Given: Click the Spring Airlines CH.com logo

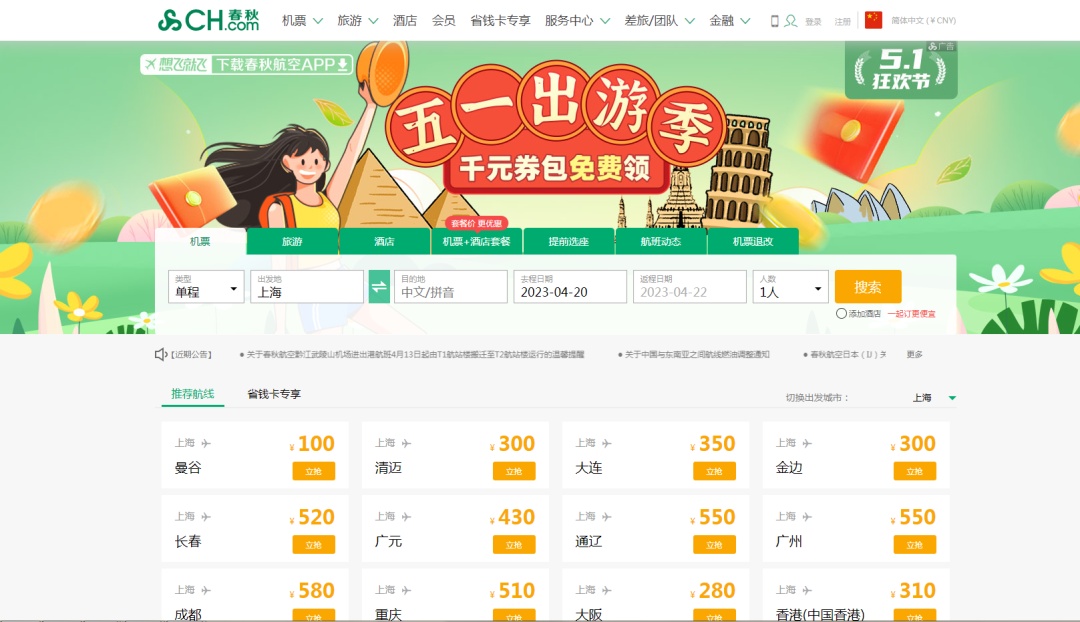Looking at the screenshot, I should click(208, 20).
